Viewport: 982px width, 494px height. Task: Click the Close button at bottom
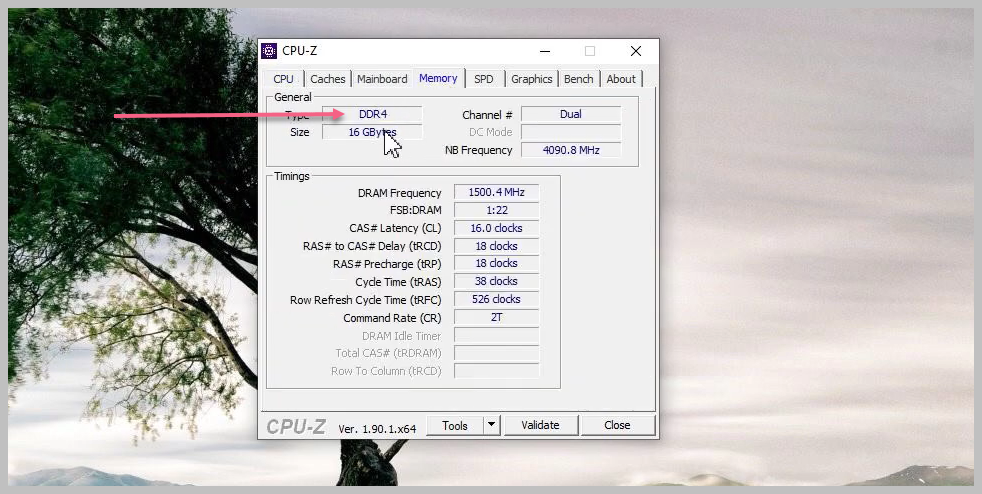(618, 425)
